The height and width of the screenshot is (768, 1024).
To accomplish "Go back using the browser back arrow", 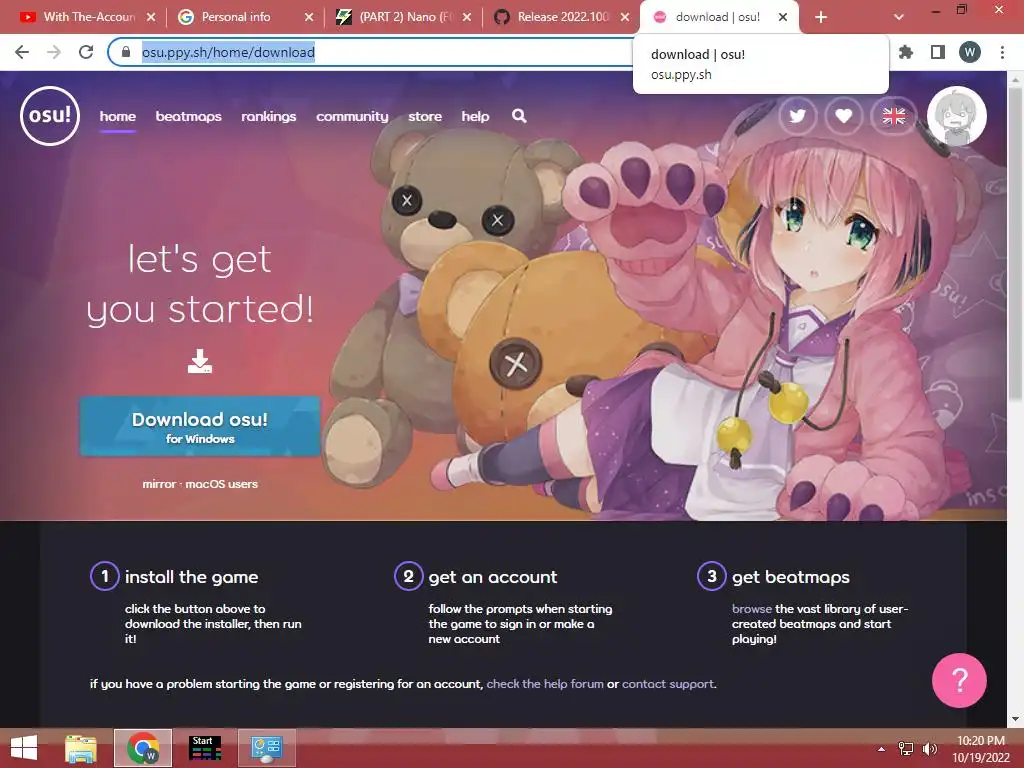I will click(22, 52).
